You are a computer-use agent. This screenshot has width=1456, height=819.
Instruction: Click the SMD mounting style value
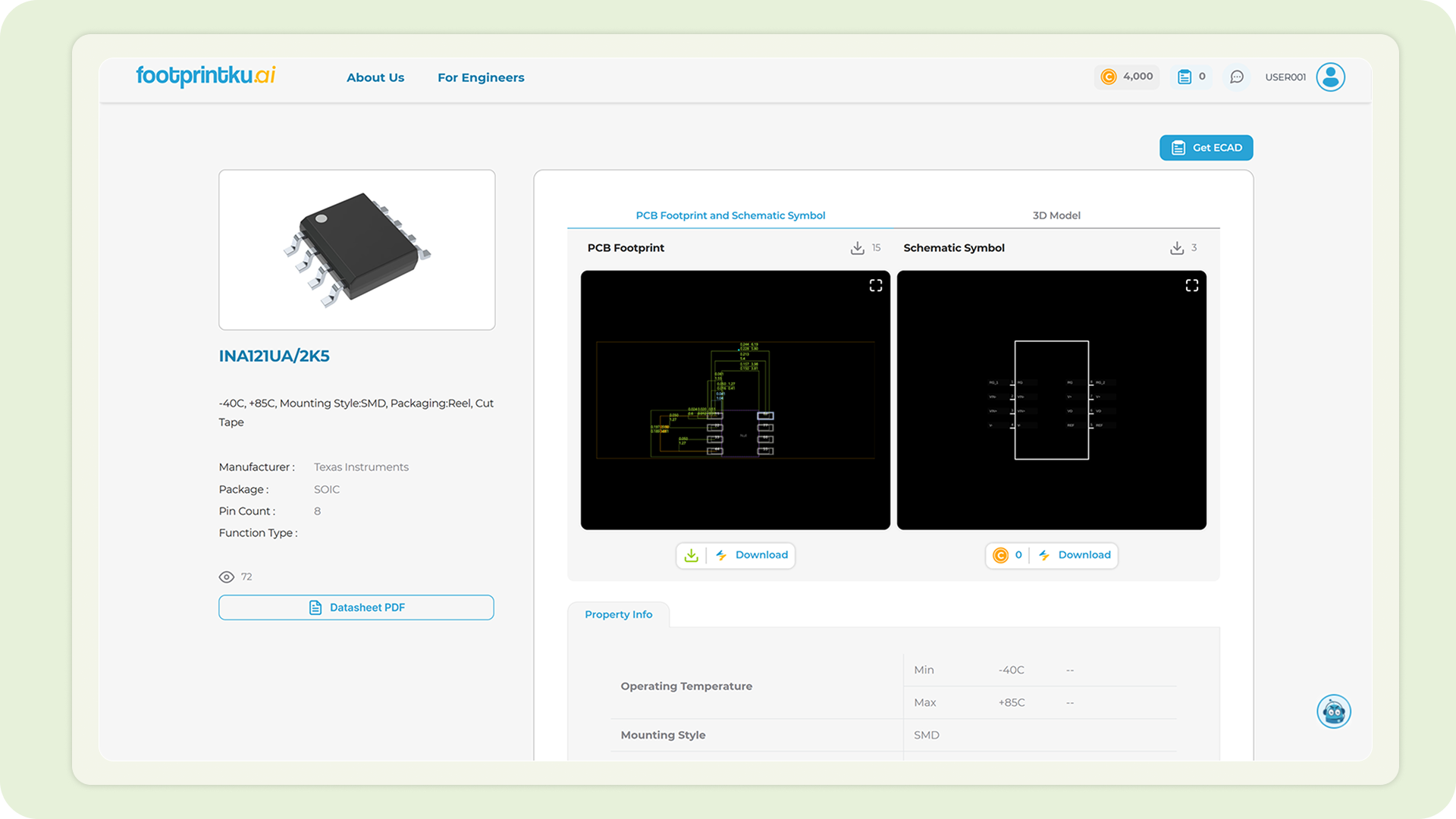(927, 735)
